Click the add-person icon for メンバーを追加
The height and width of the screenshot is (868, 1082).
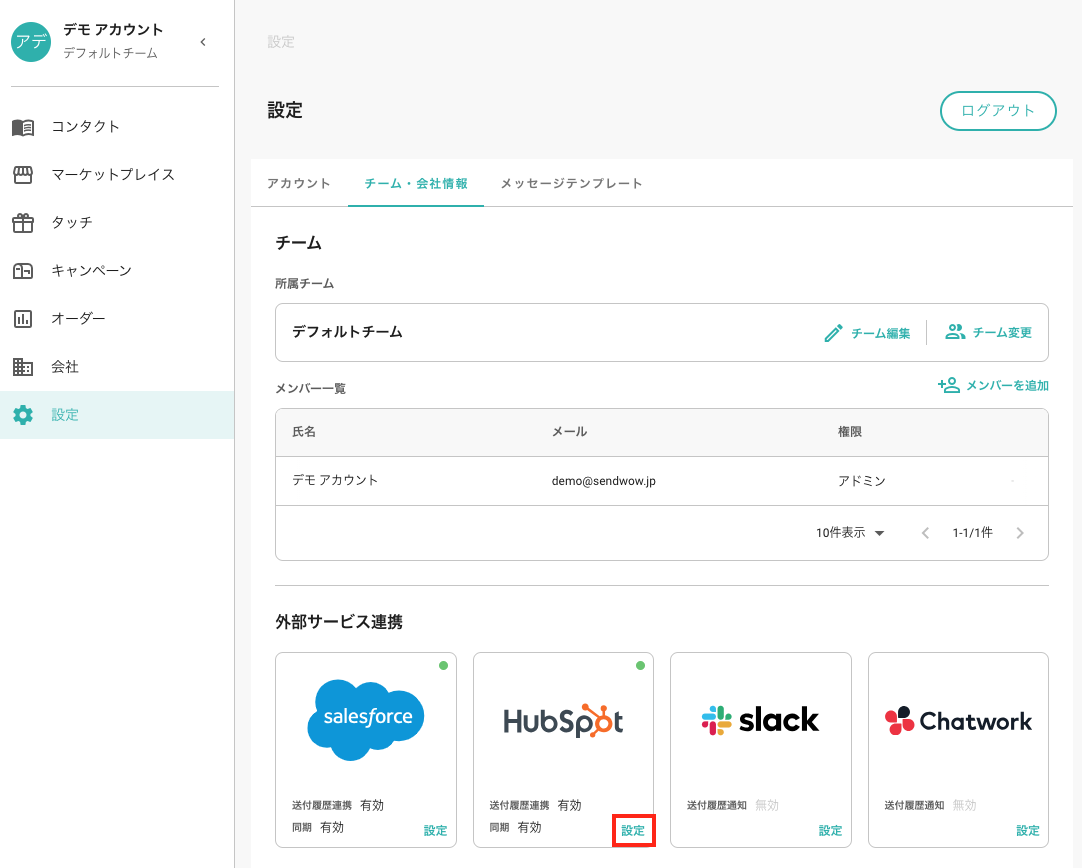[x=948, y=385]
